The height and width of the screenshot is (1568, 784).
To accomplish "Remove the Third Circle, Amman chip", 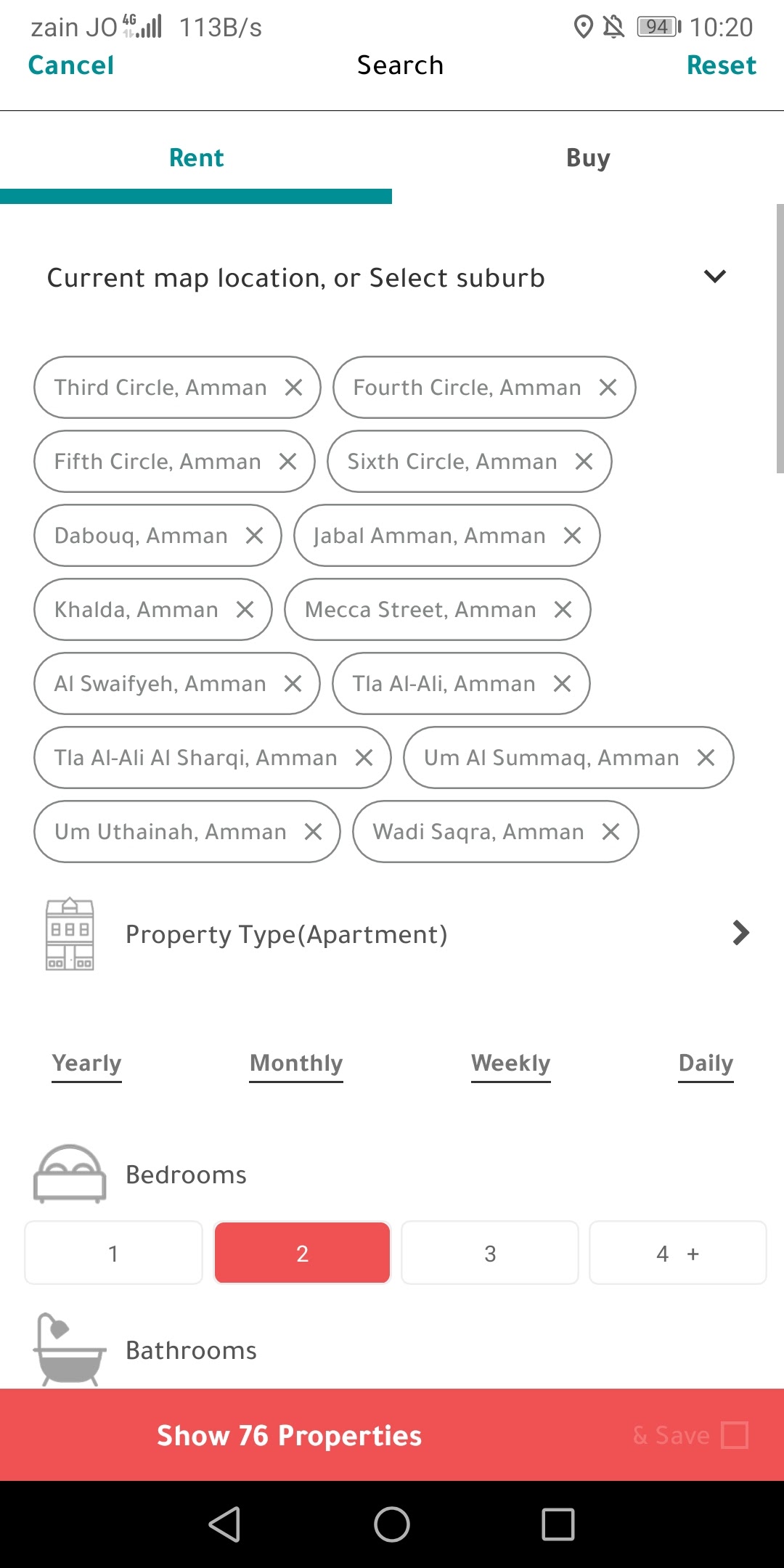I will click(x=293, y=388).
